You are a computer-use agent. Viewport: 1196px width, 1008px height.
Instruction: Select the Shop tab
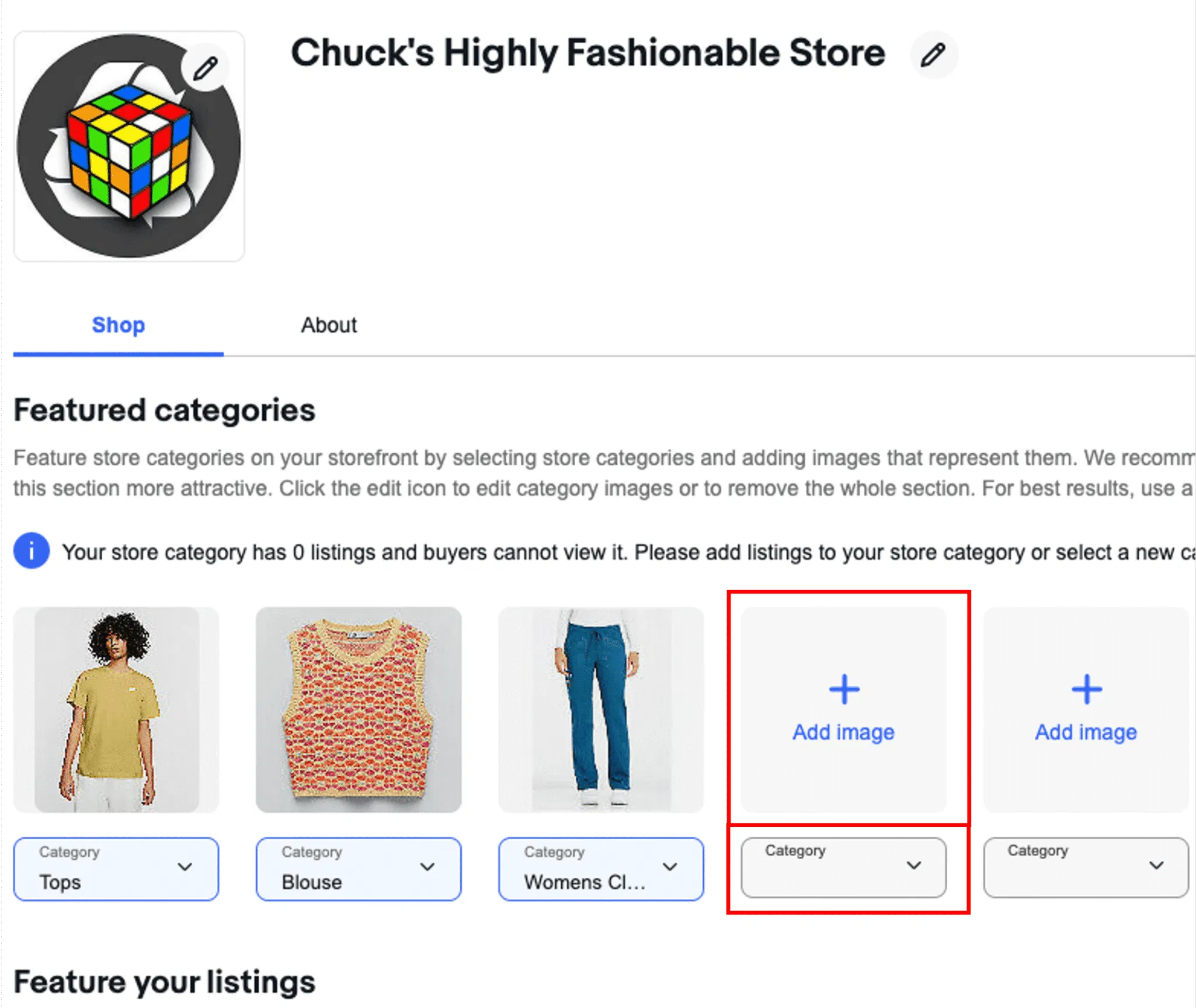pyautogui.click(x=118, y=325)
